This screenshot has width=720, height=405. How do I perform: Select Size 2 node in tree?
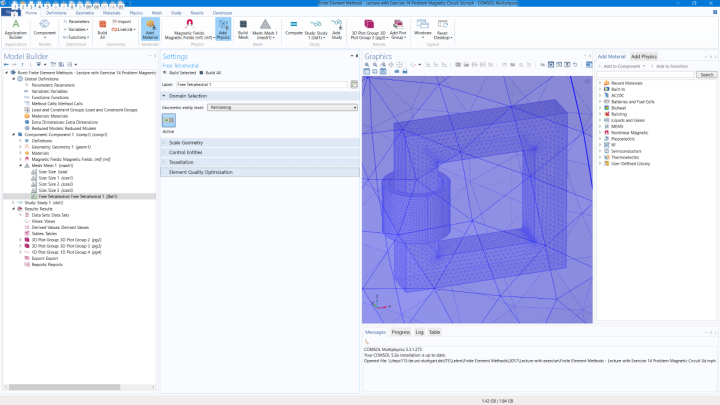click(x=55, y=184)
